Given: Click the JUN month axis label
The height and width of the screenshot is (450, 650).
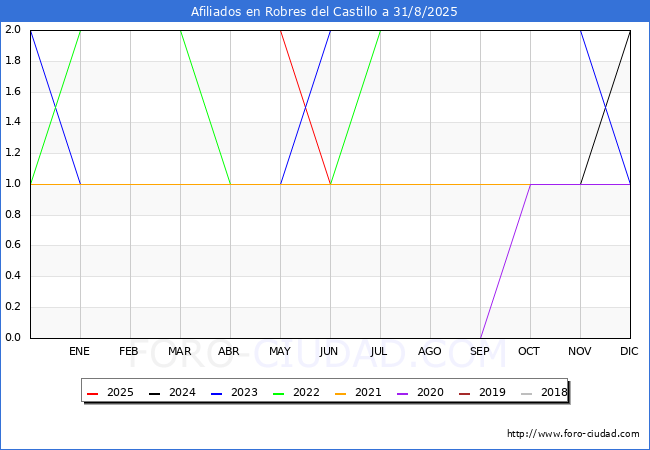Looking at the screenshot, I should click(329, 351).
